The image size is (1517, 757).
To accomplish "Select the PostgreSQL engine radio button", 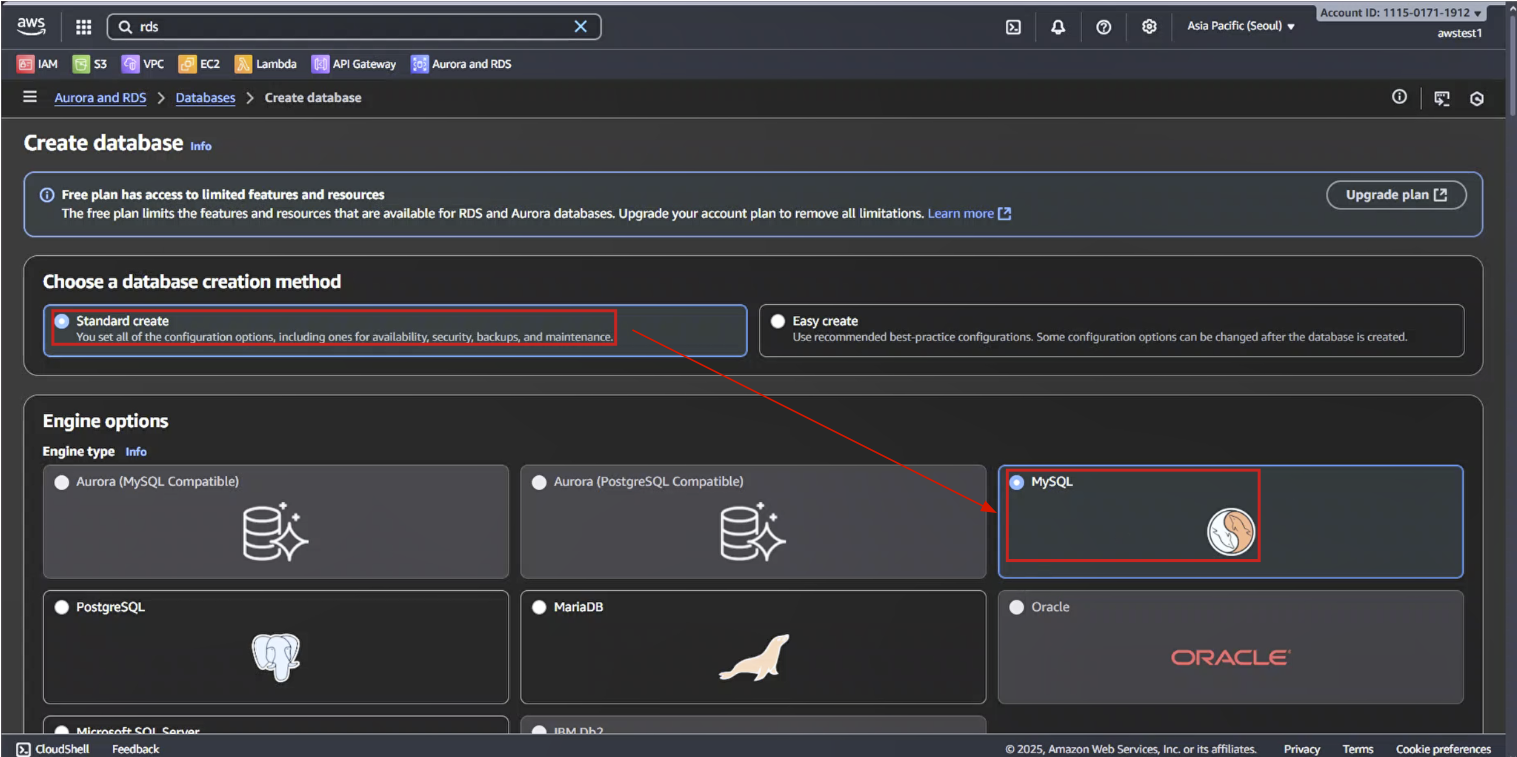I will 62,607.
